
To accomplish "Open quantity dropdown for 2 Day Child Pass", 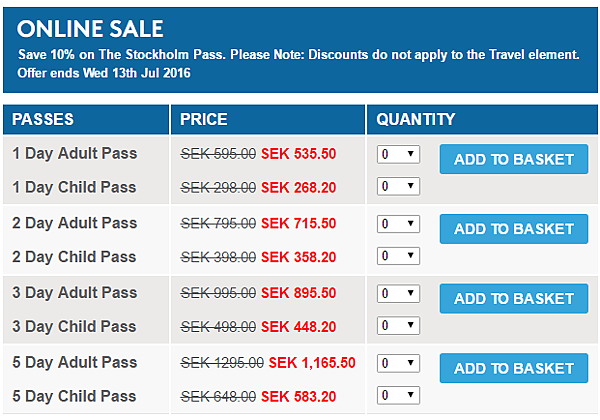I will tap(398, 256).
